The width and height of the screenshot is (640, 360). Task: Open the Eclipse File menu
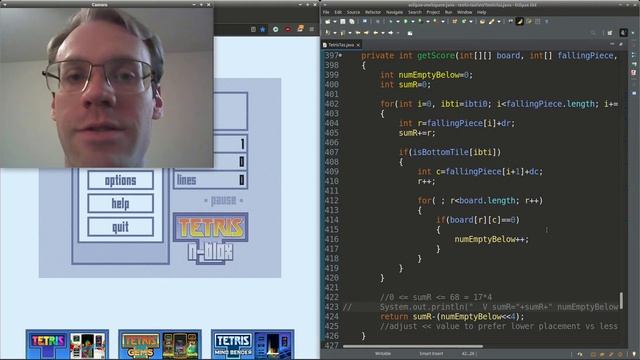point(326,12)
